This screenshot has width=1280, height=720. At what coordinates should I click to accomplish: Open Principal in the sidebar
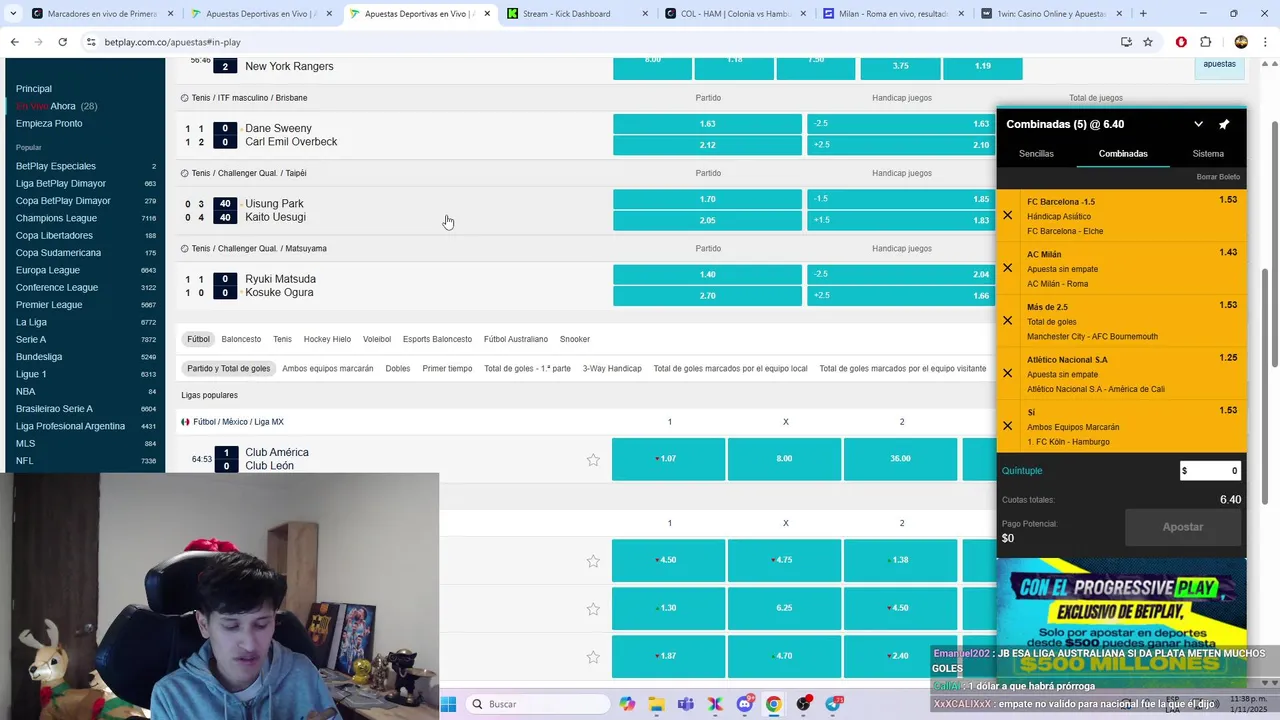coord(34,89)
